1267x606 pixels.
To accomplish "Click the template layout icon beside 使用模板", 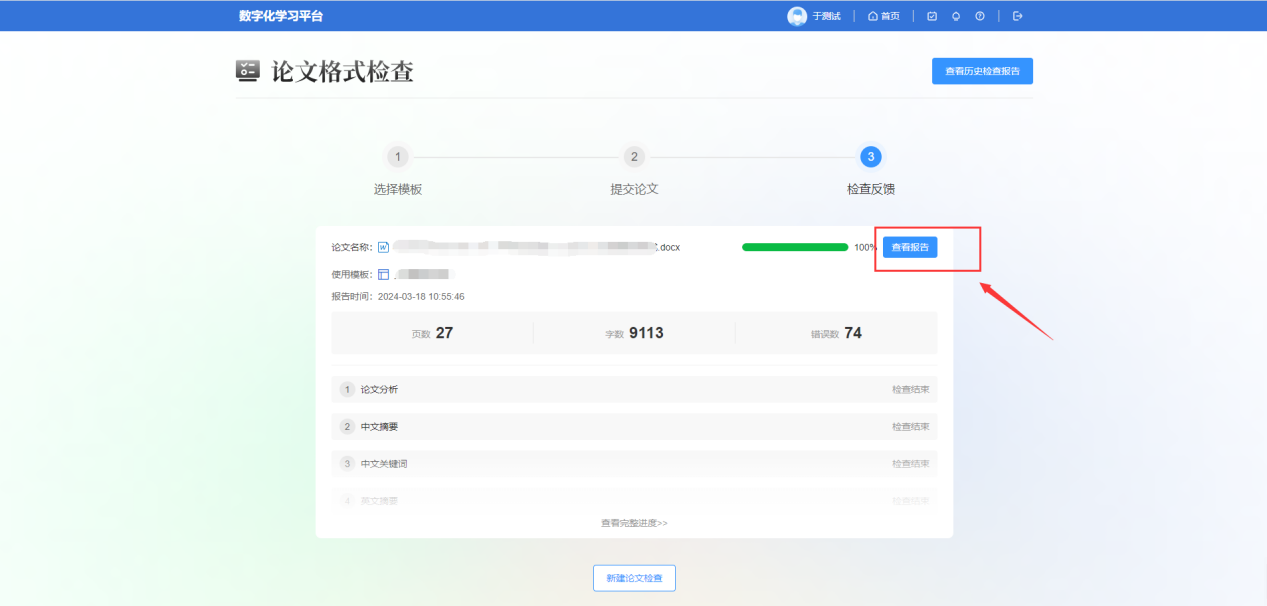I will tap(383, 274).
